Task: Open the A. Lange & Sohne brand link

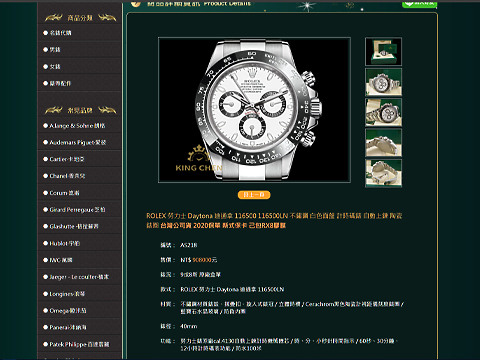Action: (x=77, y=126)
